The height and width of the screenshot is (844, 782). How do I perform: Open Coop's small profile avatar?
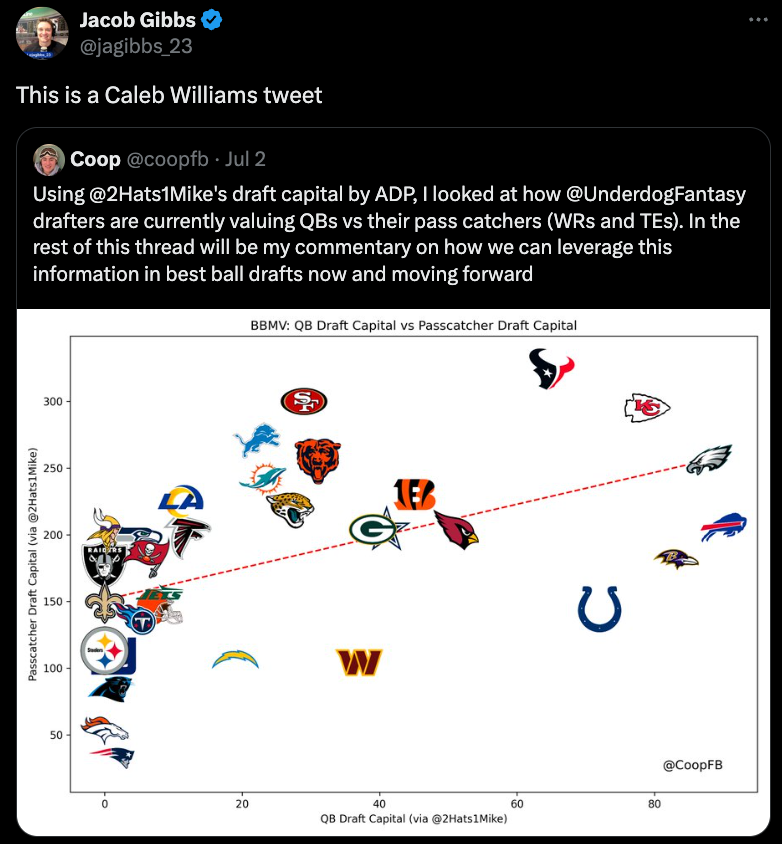(49, 159)
